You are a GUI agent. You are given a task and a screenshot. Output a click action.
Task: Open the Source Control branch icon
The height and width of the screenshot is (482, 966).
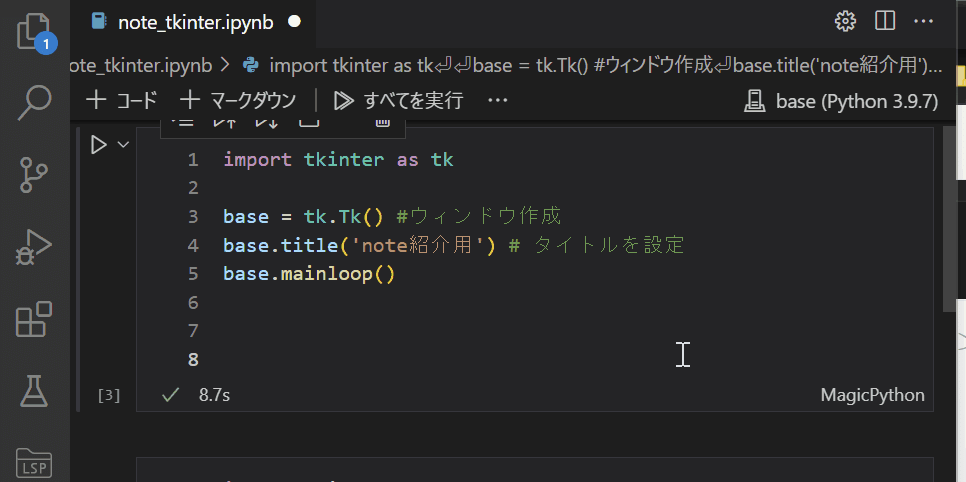click(34, 175)
